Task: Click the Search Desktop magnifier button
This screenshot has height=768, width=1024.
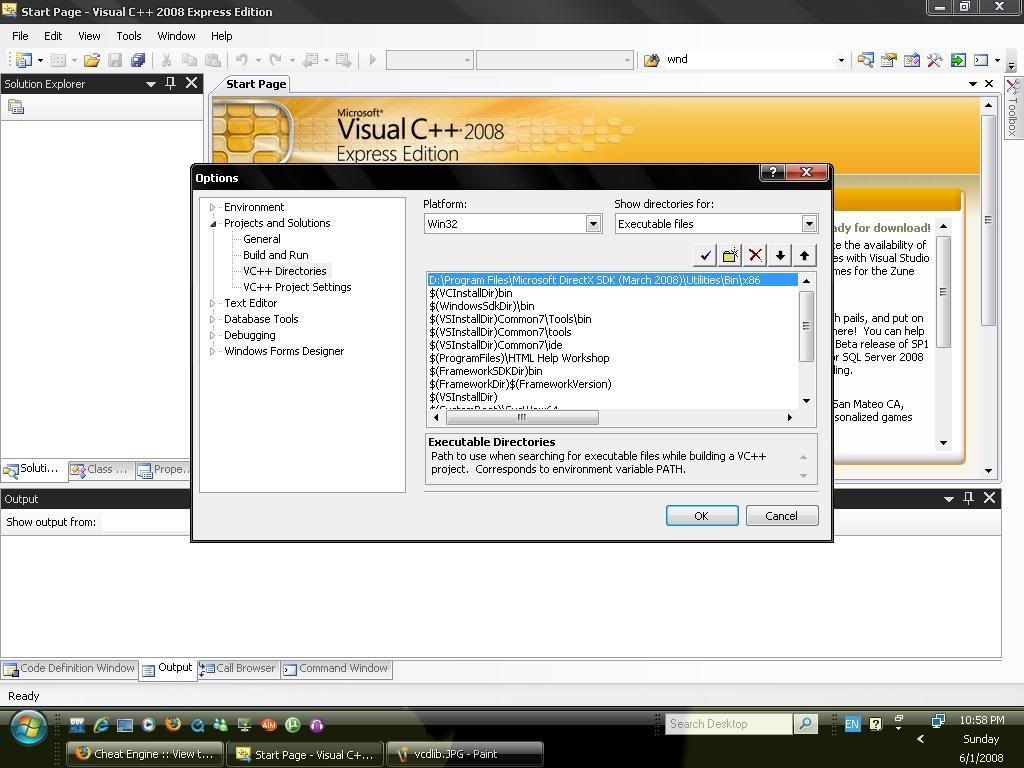Action: [806, 724]
